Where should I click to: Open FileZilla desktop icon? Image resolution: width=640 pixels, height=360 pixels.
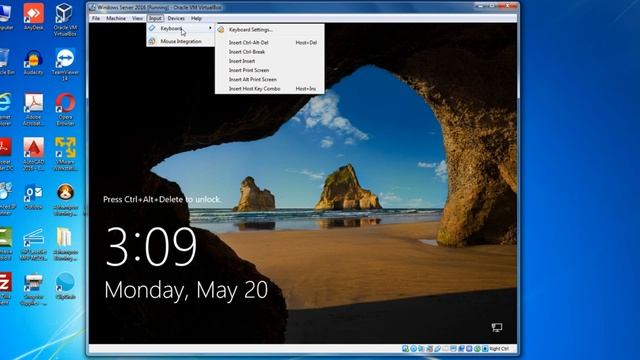click(x=6, y=289)
